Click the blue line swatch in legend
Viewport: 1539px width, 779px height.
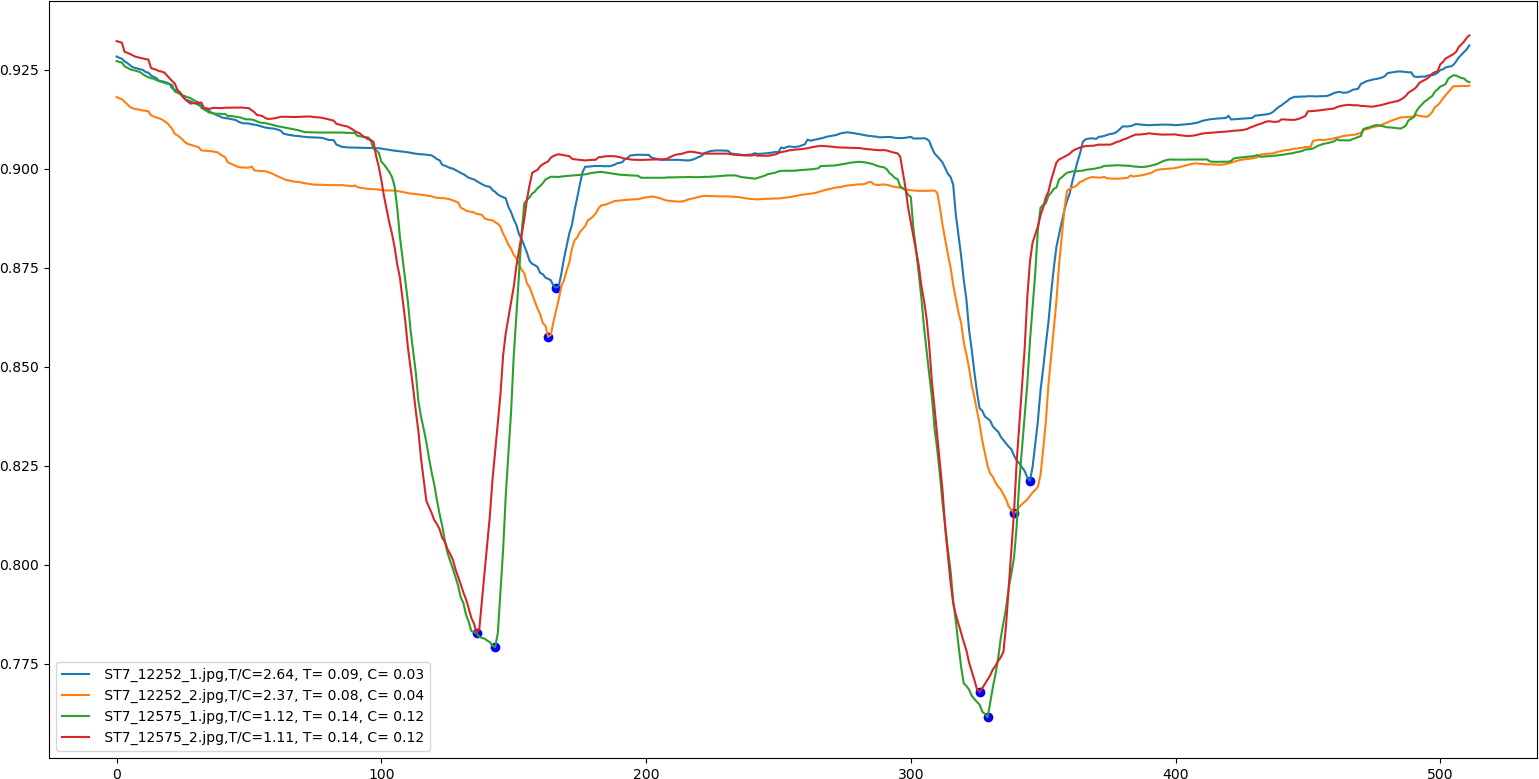[77, 675]
